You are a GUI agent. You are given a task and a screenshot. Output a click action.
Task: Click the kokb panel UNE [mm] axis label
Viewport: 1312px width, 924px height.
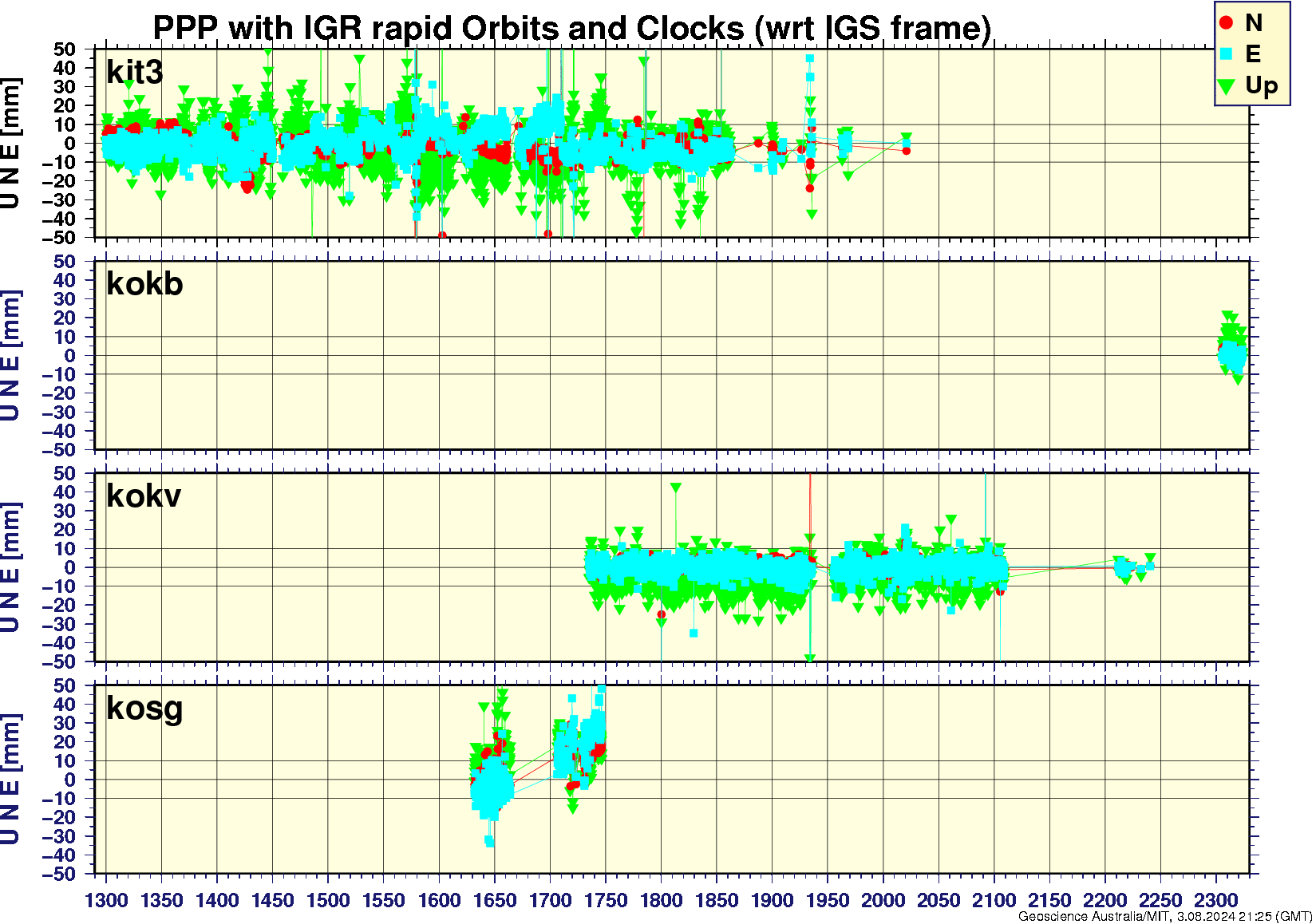pos(10,356)
